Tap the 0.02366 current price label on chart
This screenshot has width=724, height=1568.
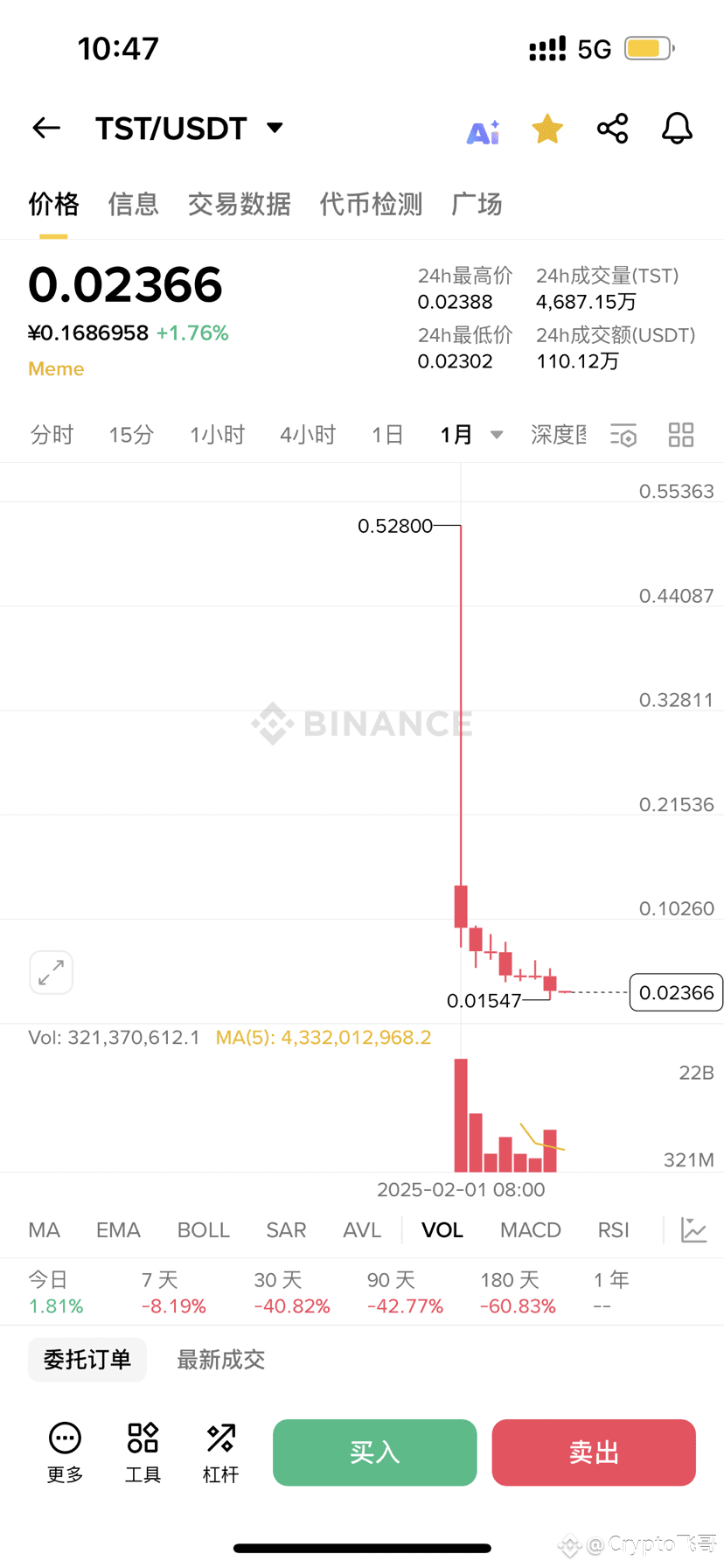676,992
